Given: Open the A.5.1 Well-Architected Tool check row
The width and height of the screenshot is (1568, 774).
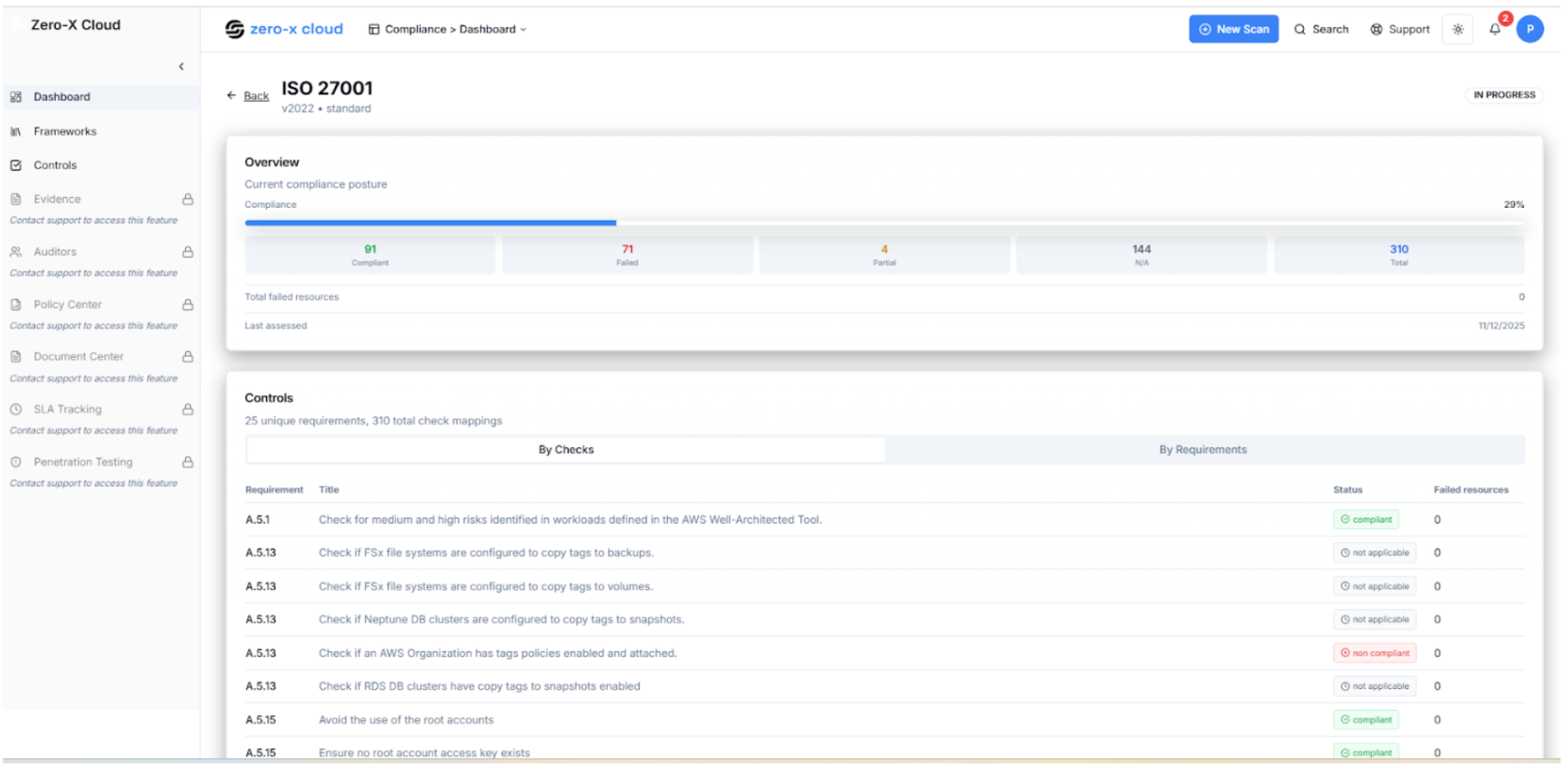Looking at the screenshot, I should point(884,520).
